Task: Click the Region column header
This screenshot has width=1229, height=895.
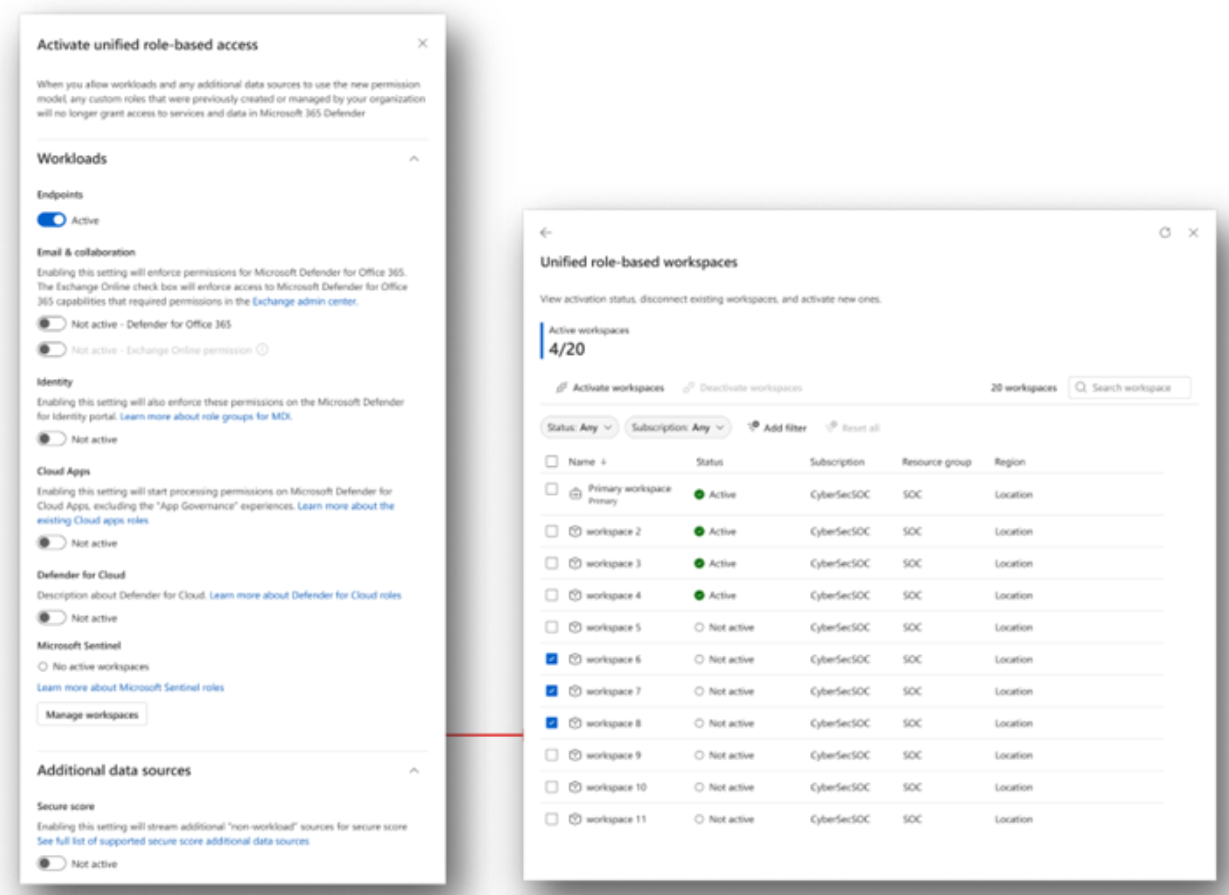Action: (x=1010, y=462)
